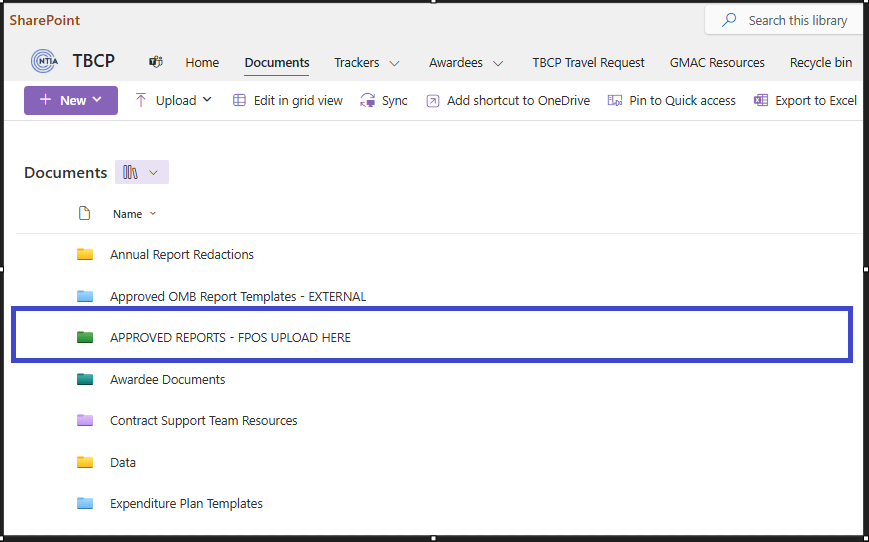Image resolution: width=869 pixels, height=542 pixels.
Task: Click the Pin to Quick access icon
Action: pyautogui.click(x=615, y=100)
